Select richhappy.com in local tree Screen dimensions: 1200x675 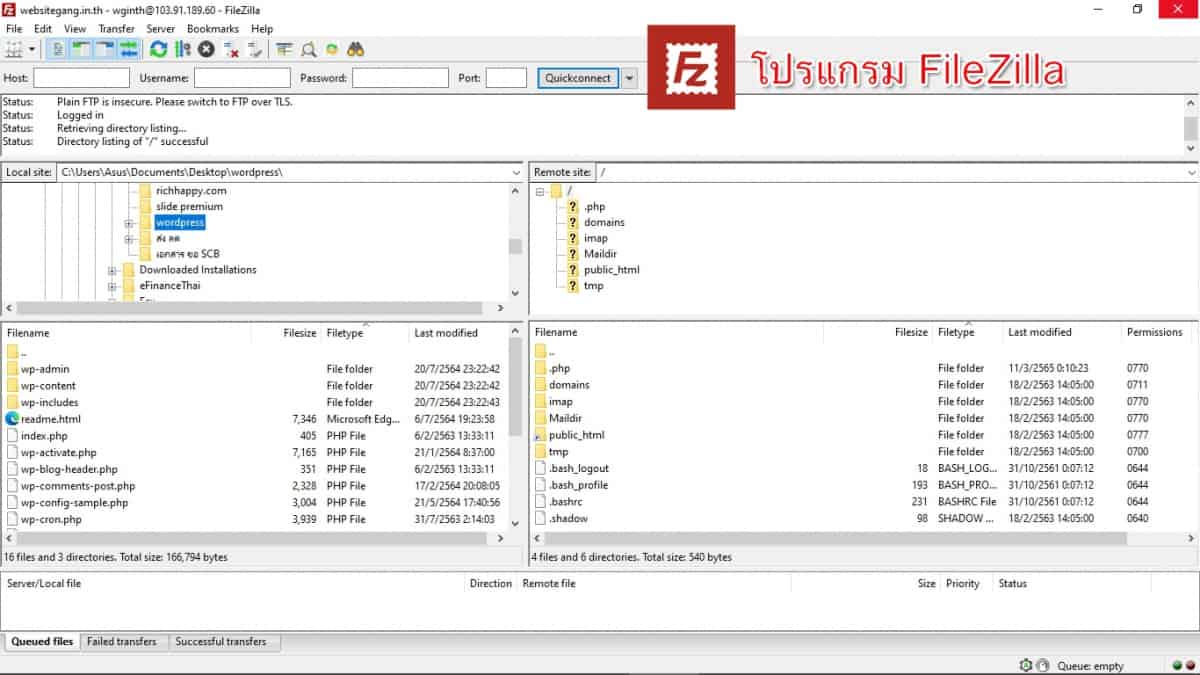(190, 190)
